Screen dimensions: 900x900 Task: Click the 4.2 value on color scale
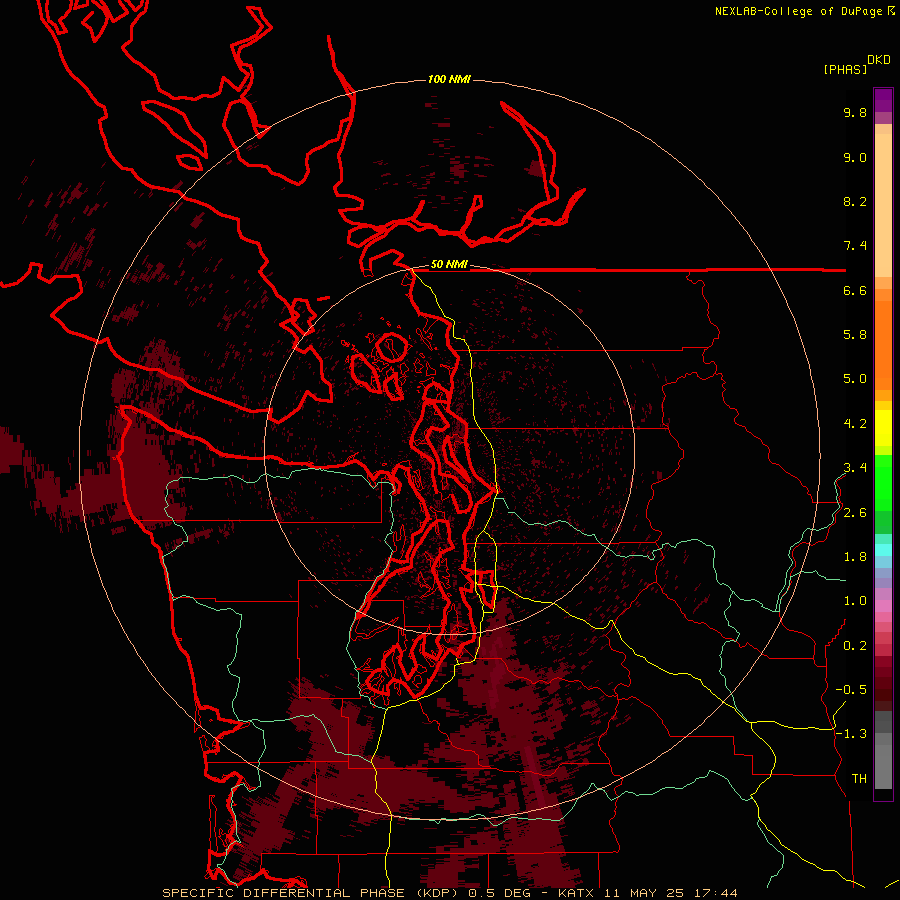click(x=855, y=424)
